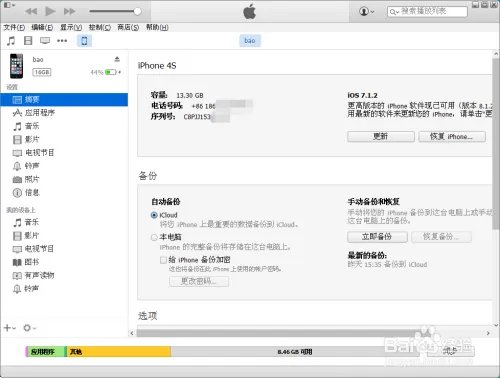Viewport: 500px width, 378px height.
Task: Open the account user icon menu
Action: pyautogui.click(x=366, y=12)
